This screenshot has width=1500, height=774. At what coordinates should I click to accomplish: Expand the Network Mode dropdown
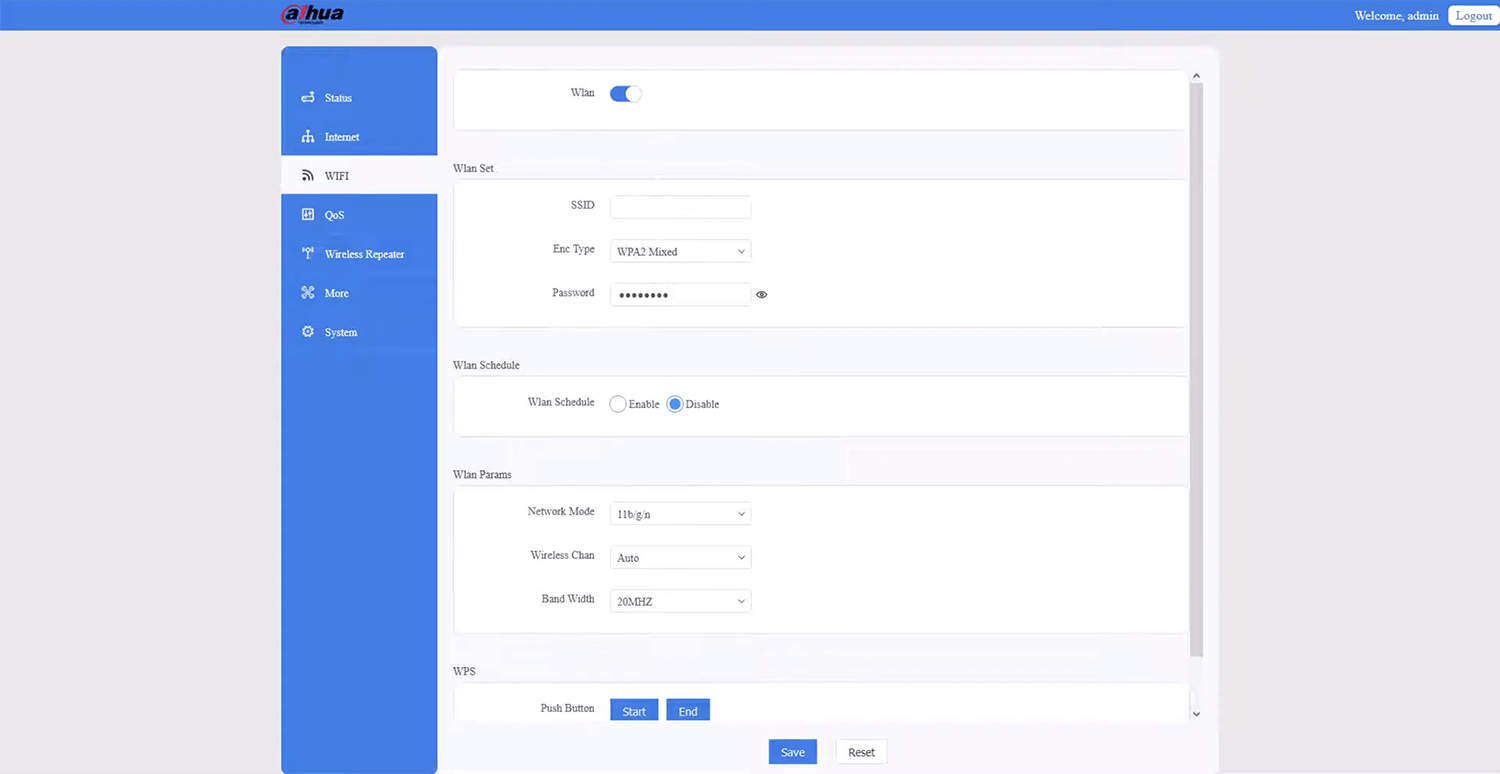[x=680, y=514]
